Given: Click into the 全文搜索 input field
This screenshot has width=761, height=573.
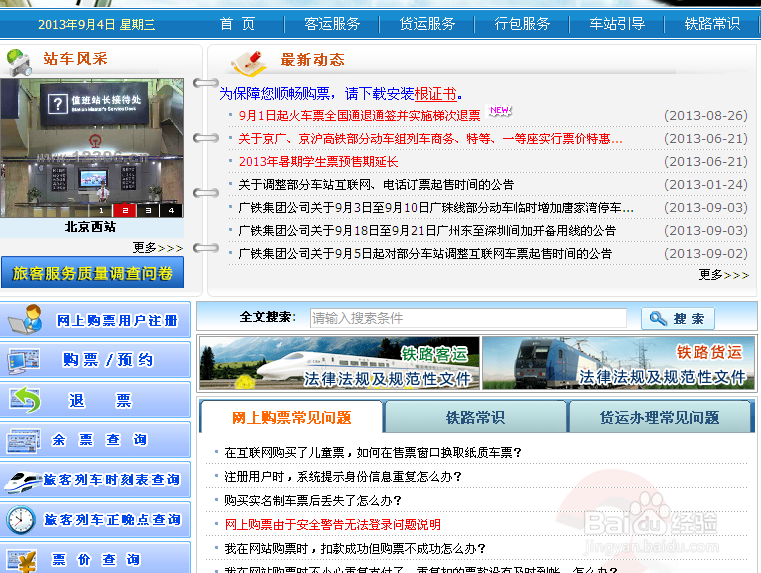Looking at the screenshot, I should point(468,318).
